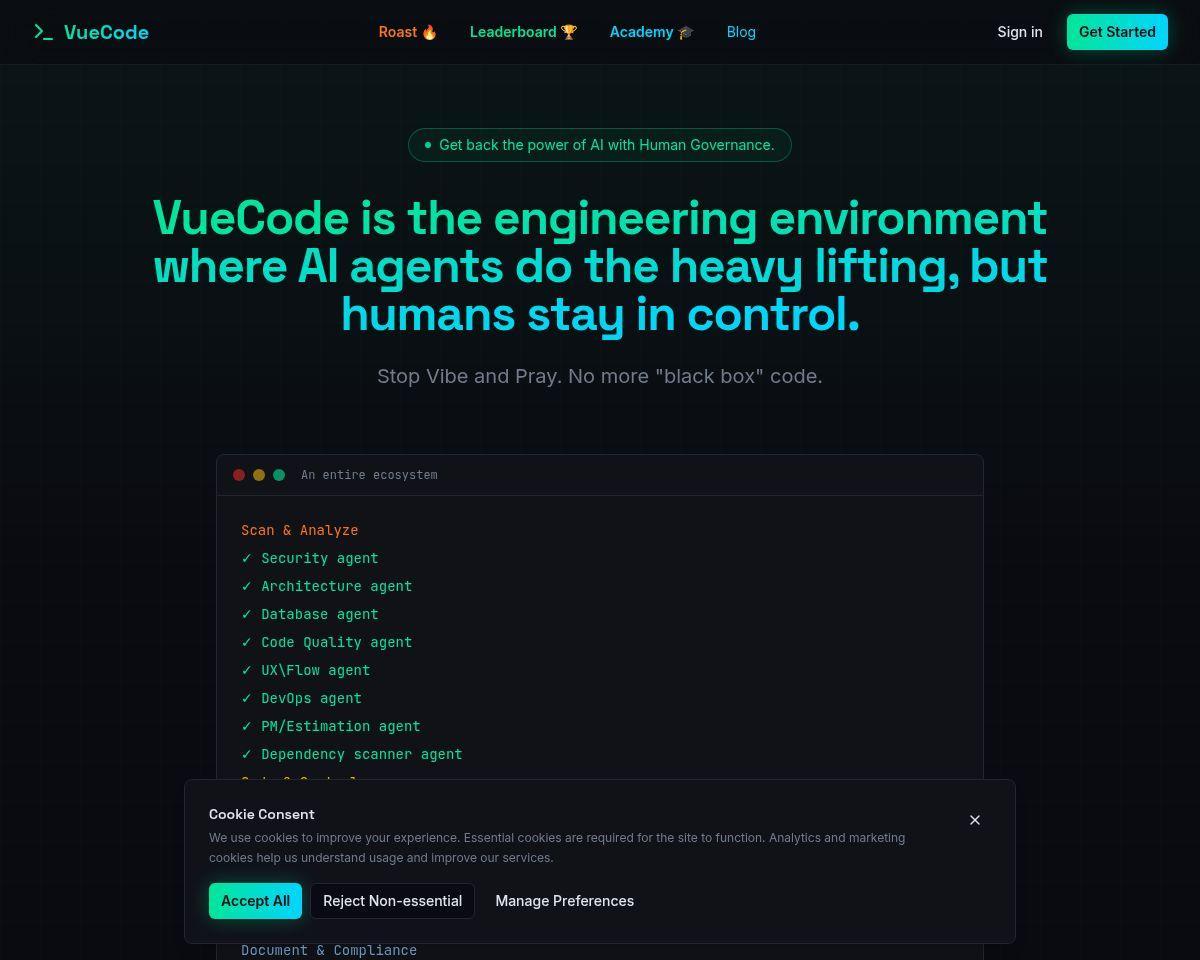Select Academy in the navigation bar
Screen dimensions: 1200x960
click(642, 32)
